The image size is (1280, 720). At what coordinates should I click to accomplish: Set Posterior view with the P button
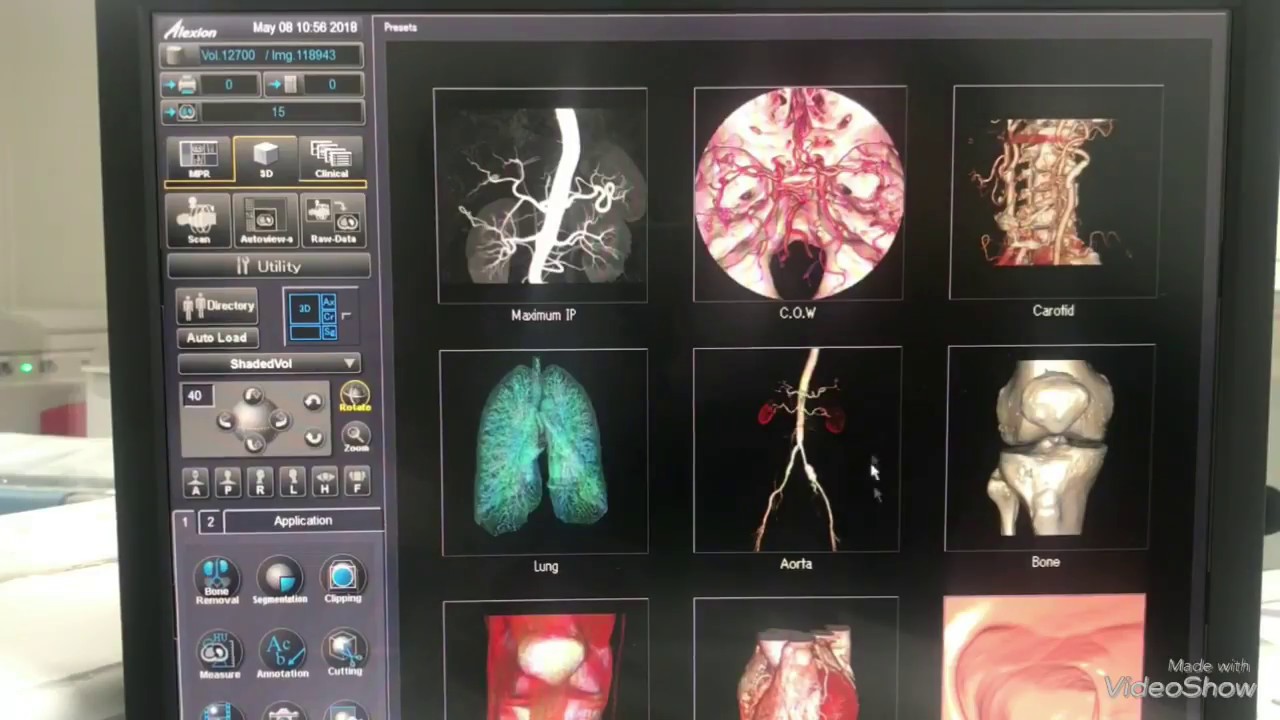click(x=228, y=482)
